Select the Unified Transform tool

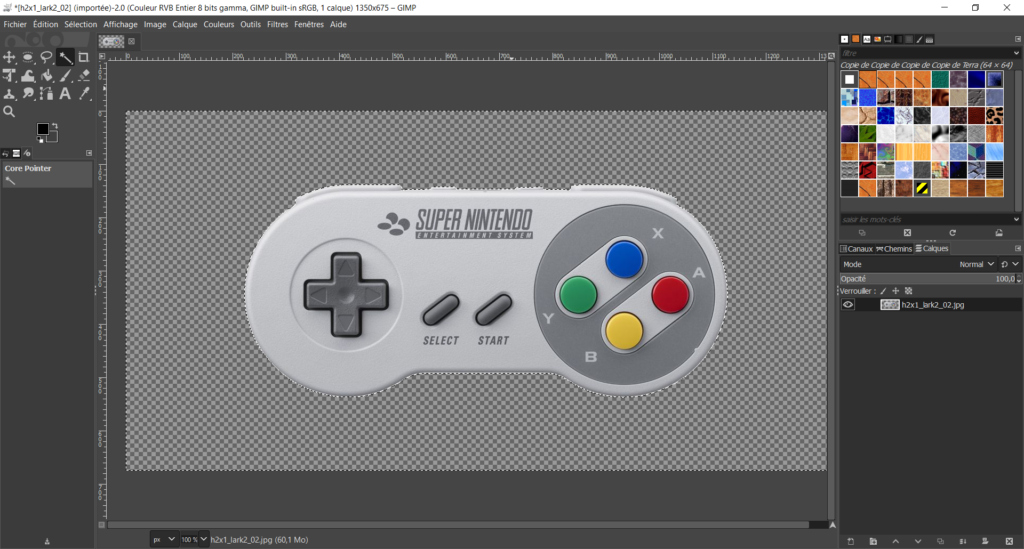9,76
